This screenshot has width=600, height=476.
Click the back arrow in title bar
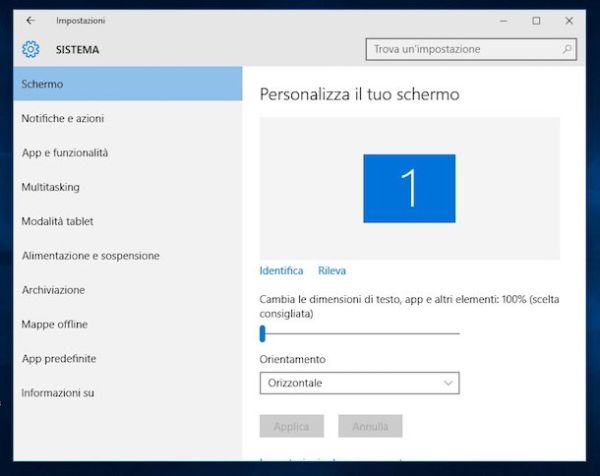(x=30, y=20)
